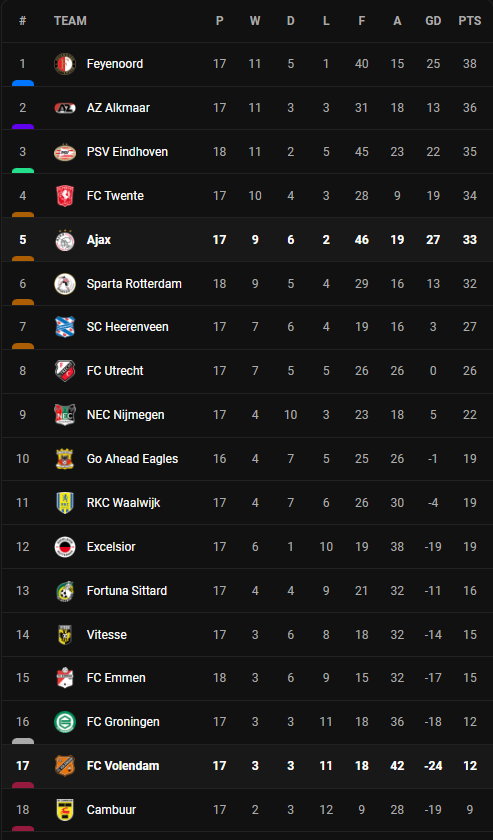Click the PTS column header
Viewport: 493px width, 840px height.
(469, 21)
